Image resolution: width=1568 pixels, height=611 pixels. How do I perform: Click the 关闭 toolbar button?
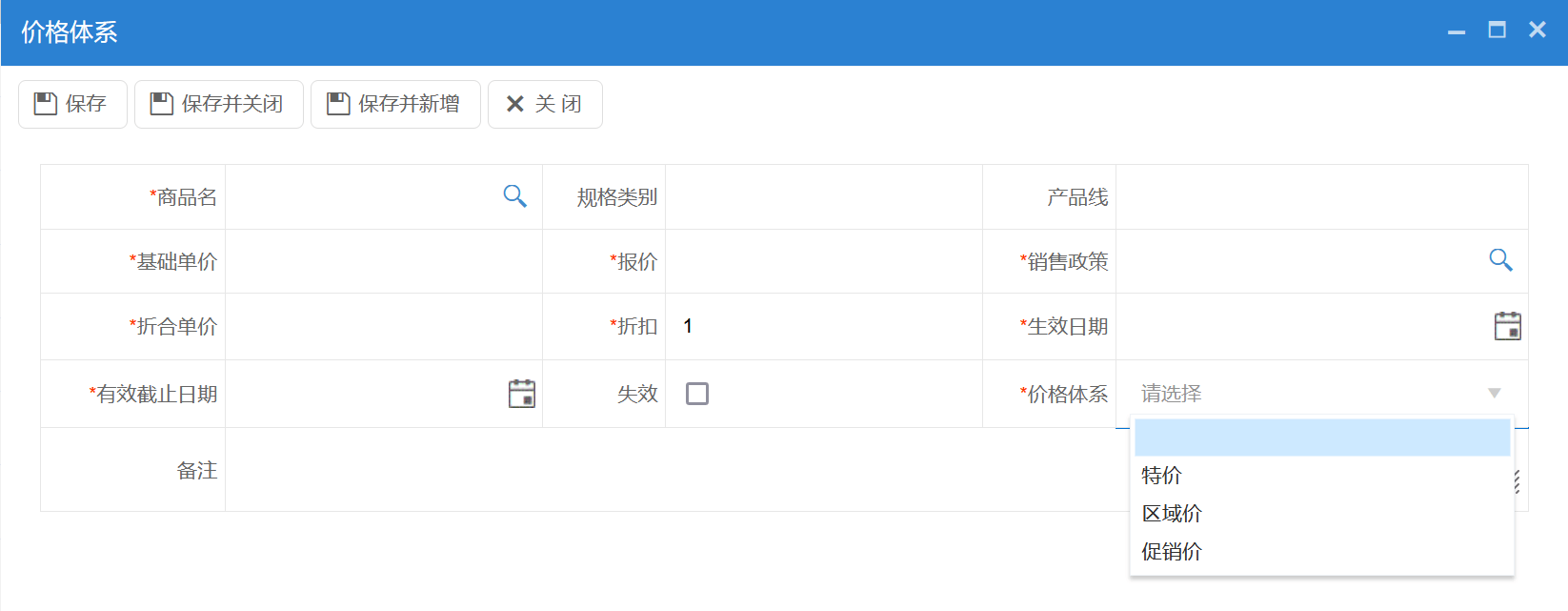click(544, 104)
